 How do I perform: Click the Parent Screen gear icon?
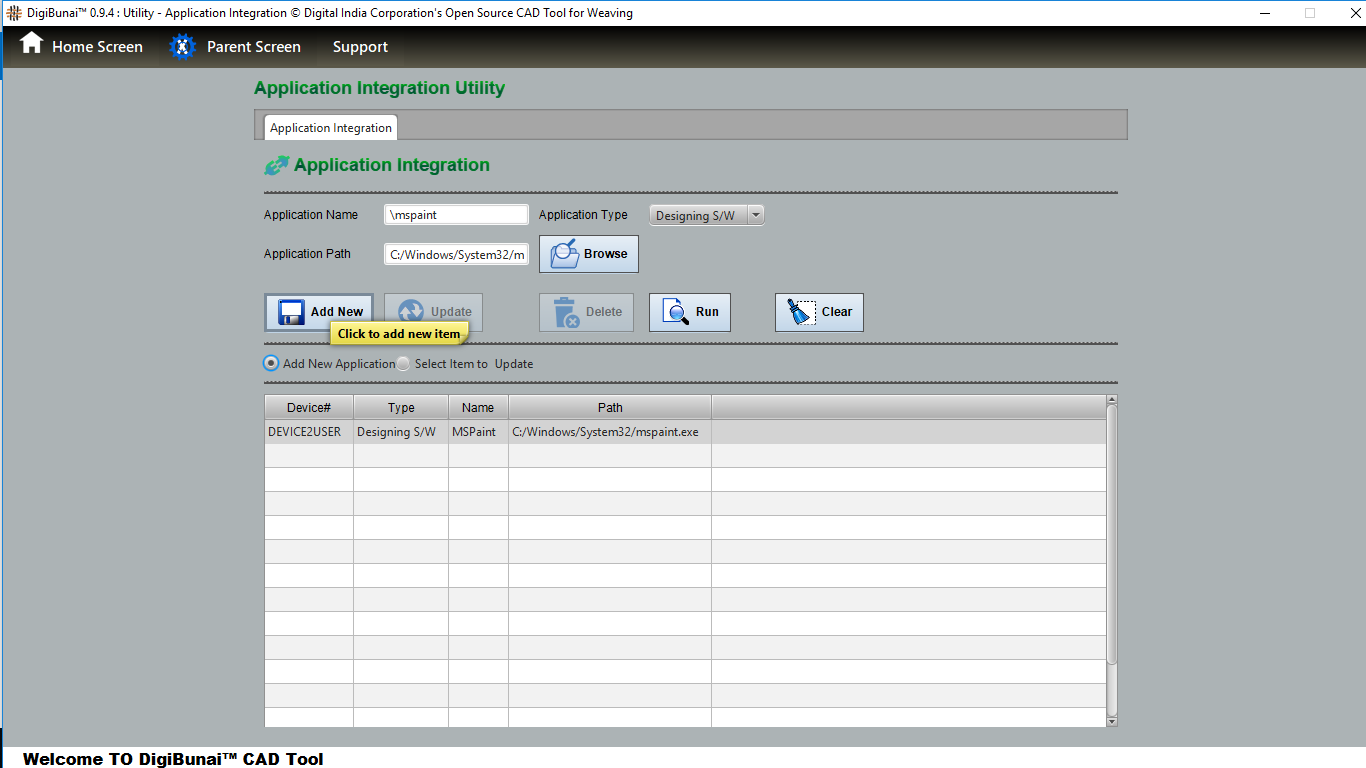pos(182,47)
